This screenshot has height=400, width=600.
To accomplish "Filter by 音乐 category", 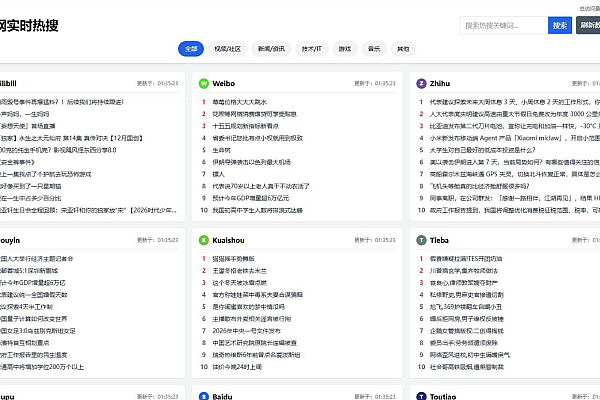I will tap(374, 49).
